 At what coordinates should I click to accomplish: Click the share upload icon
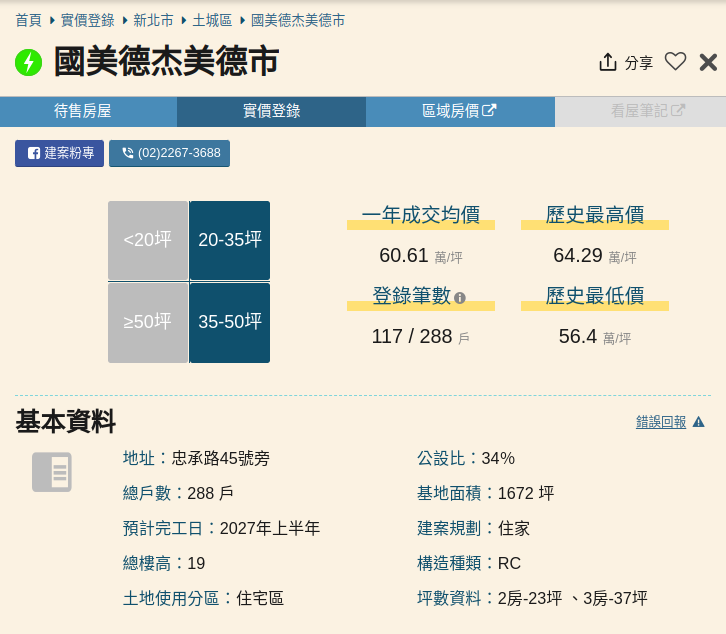click(608, 62)
